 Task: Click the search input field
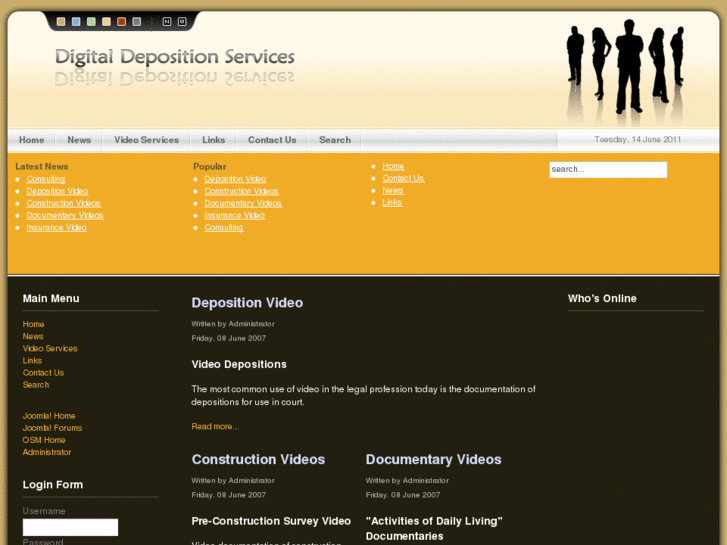608,169
